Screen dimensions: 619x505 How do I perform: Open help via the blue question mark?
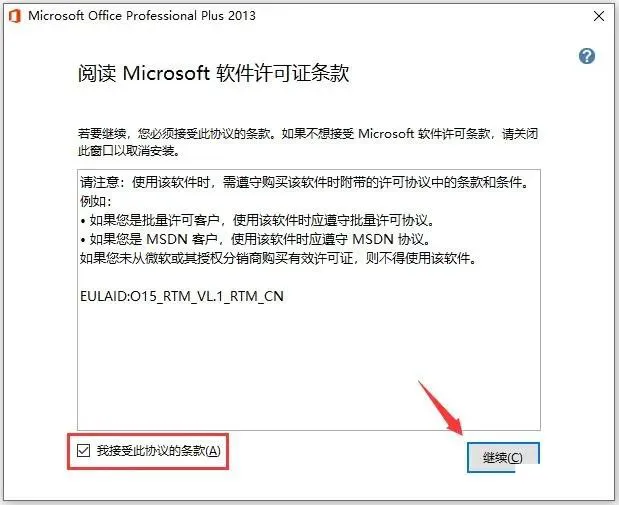click(x=587, y=56)
